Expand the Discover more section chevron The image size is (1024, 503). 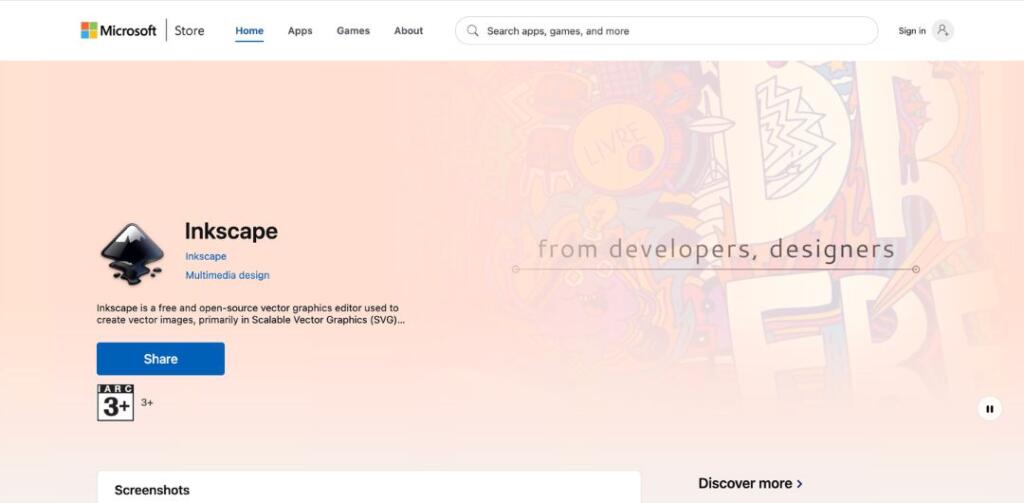pos(800,483)
